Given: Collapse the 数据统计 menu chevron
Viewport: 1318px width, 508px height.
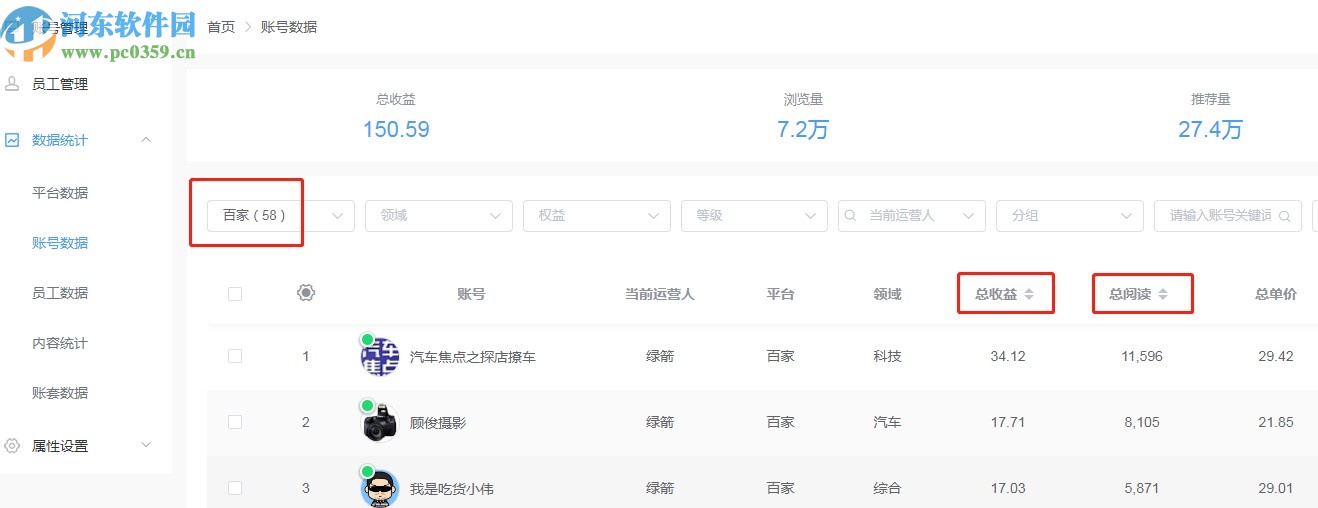Looking at the screenshot, I should tap(146, 140).
